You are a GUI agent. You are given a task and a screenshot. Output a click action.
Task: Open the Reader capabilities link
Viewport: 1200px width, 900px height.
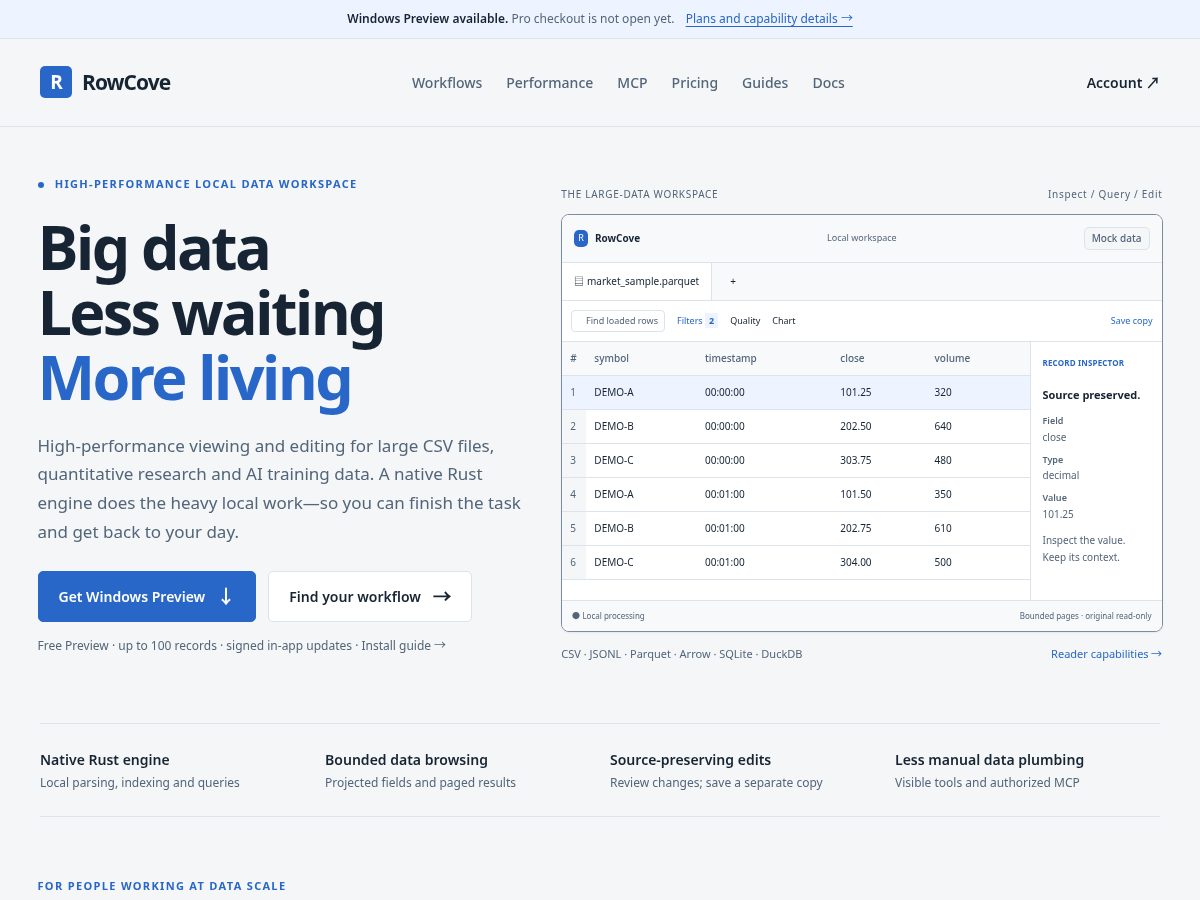pyautogui.click(x=1106, y=654)
